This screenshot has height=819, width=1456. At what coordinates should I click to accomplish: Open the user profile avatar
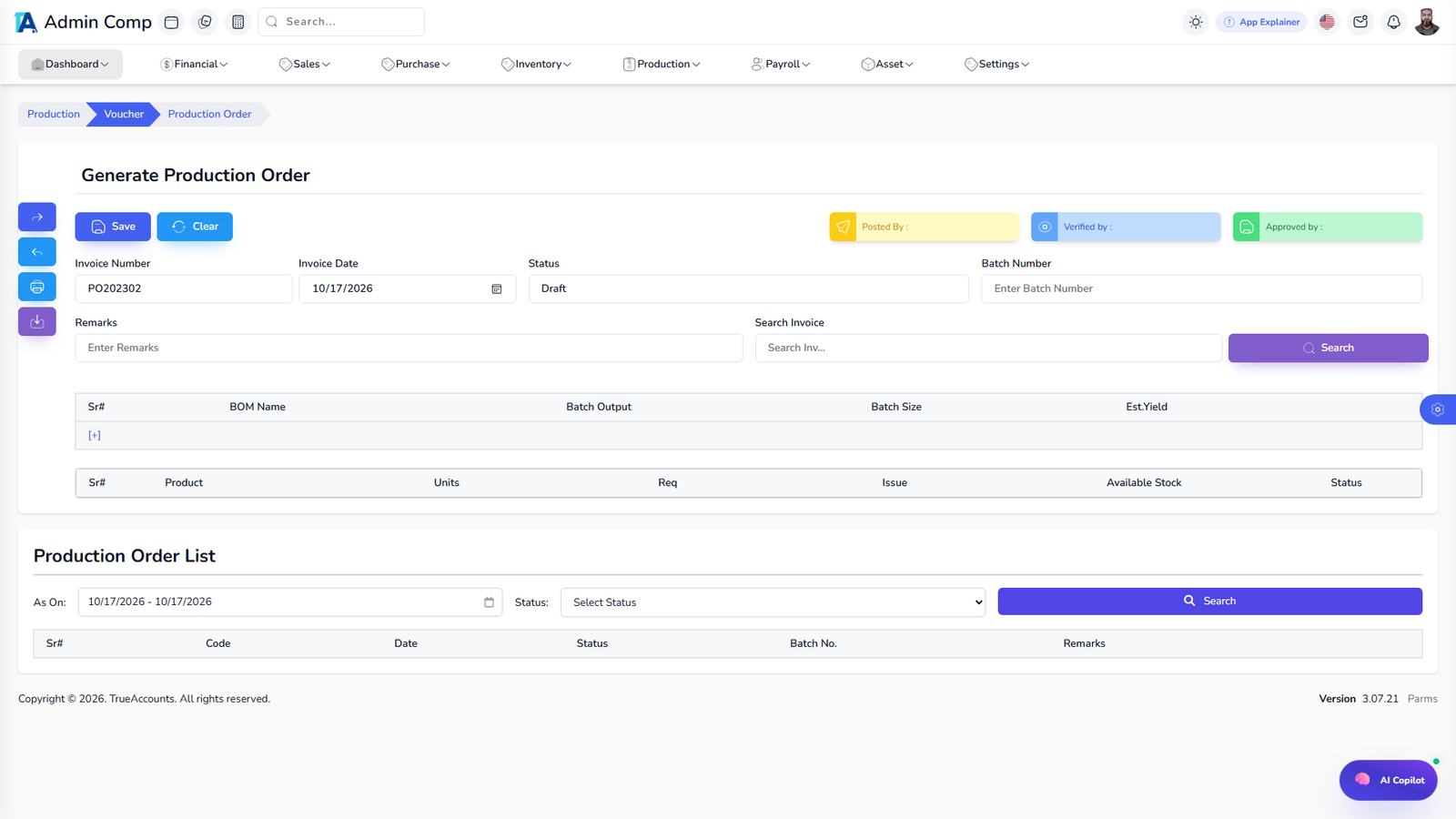point(1427,22)
